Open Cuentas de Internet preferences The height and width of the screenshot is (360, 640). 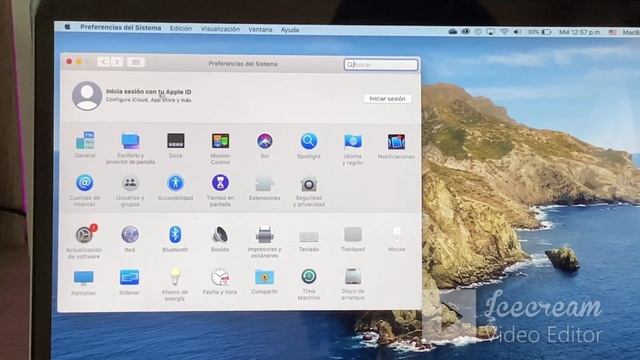(84, 183)
